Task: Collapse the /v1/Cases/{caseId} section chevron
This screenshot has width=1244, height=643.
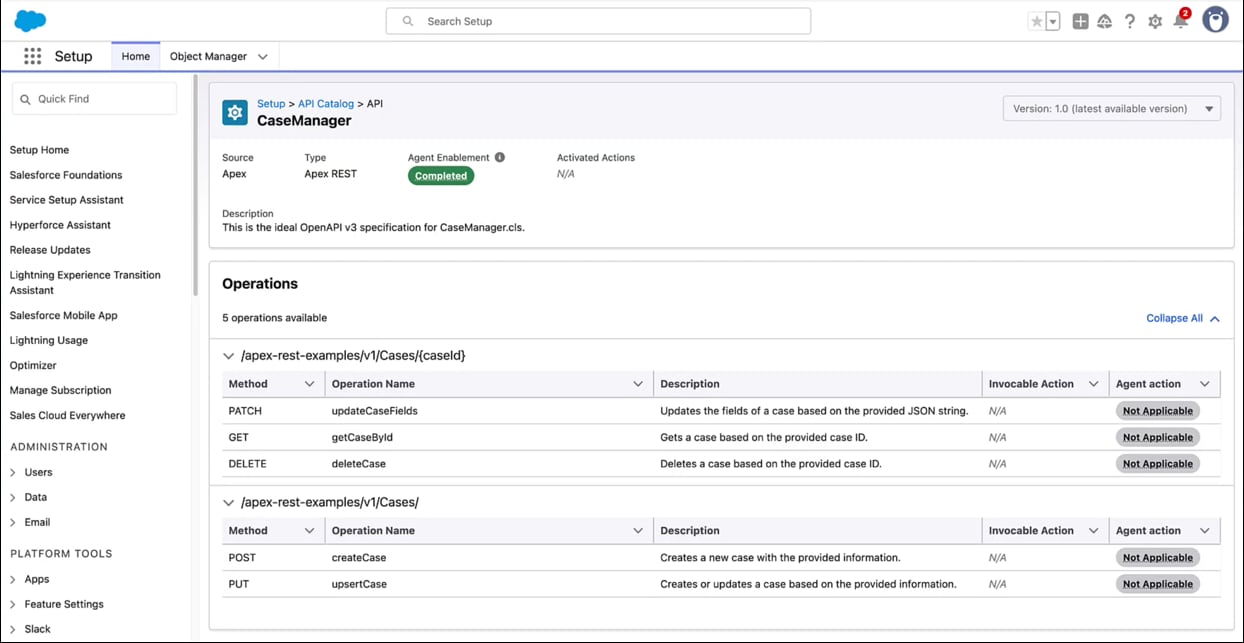Action: click(229, 355)
